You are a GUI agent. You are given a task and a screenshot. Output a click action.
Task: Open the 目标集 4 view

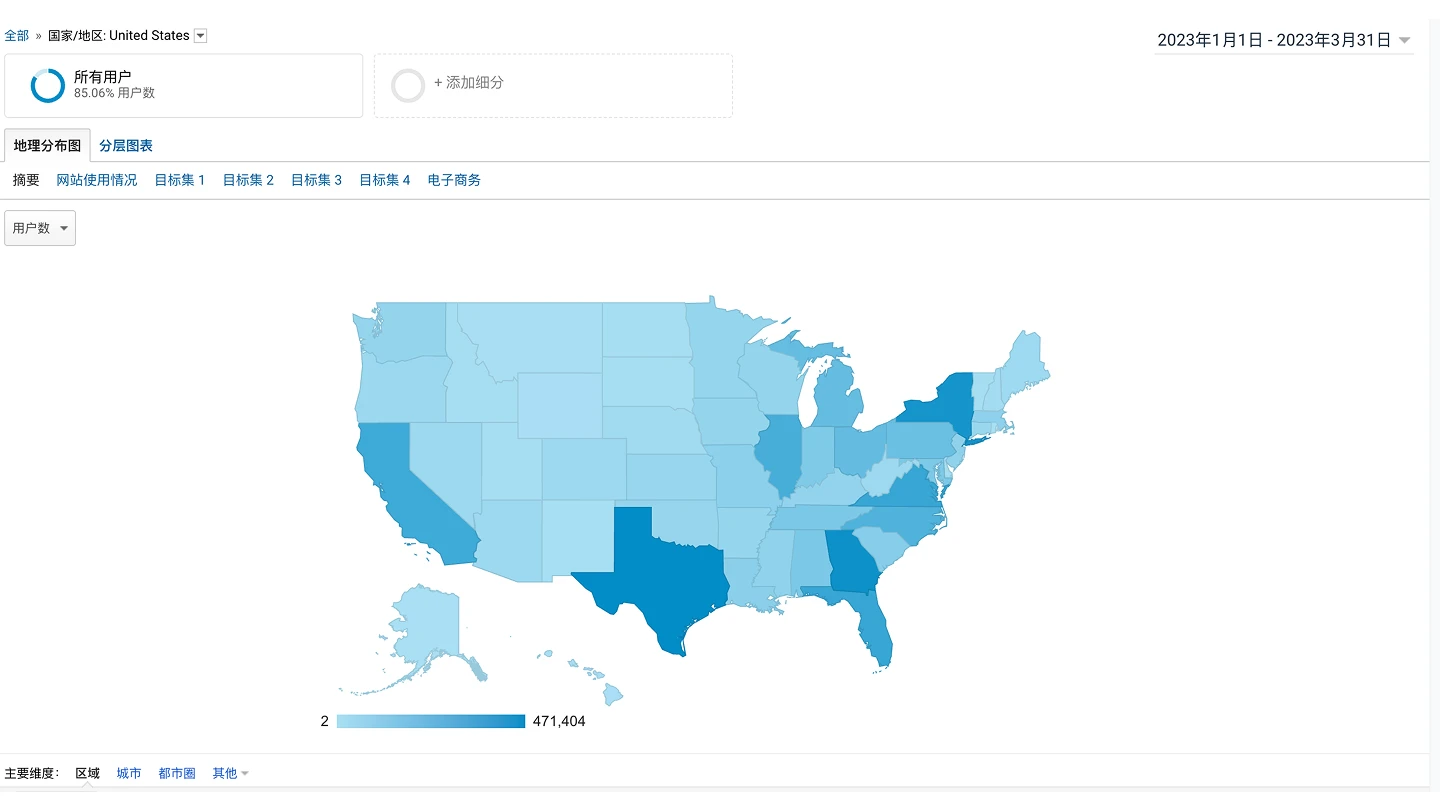coord(385,180)
